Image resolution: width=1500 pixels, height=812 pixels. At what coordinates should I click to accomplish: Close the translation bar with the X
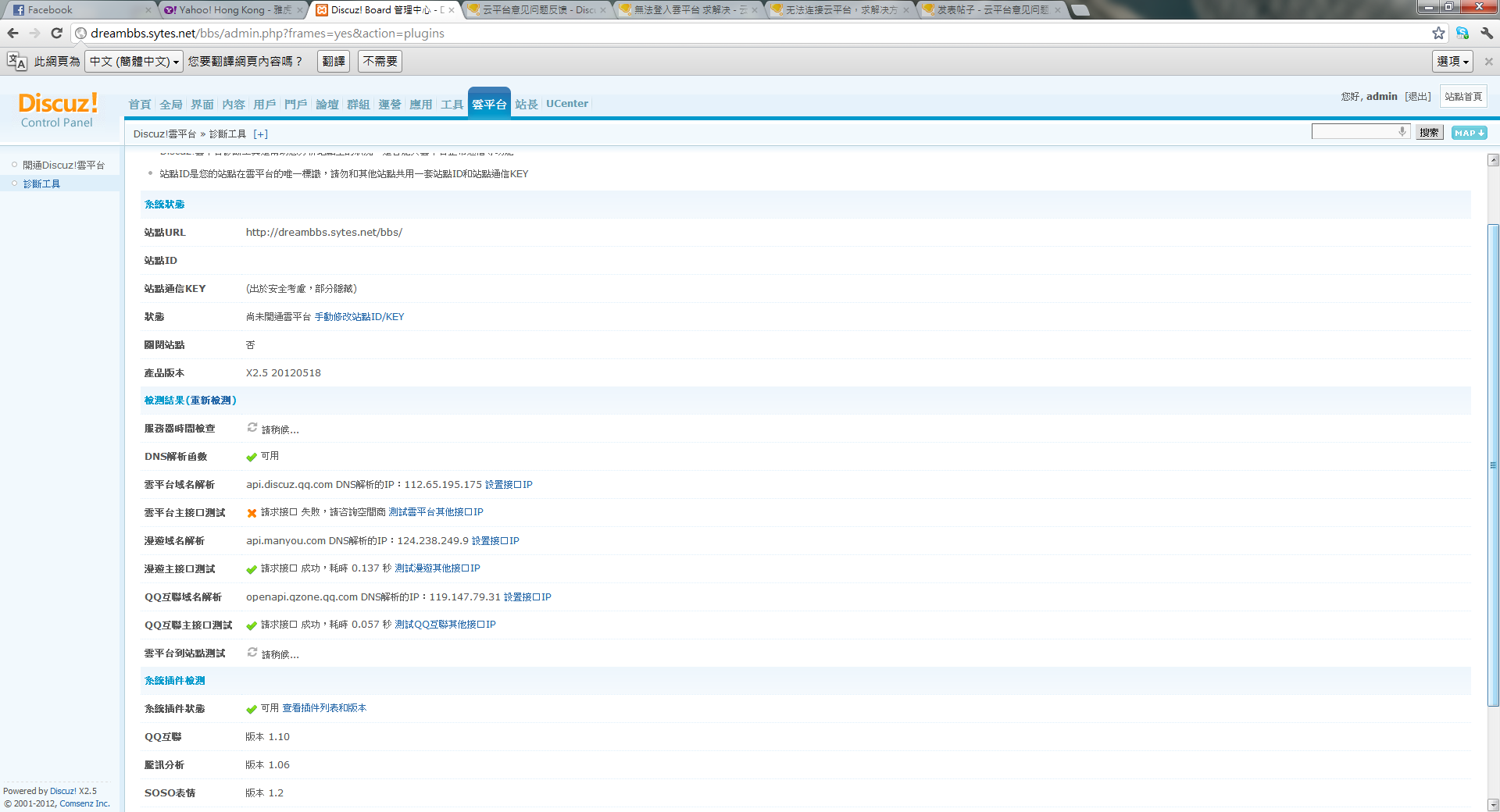1488,61
